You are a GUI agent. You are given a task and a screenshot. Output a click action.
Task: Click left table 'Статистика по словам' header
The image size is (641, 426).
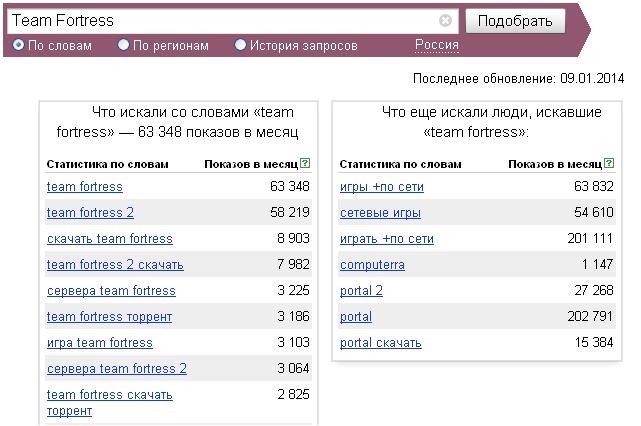[107, 164]
